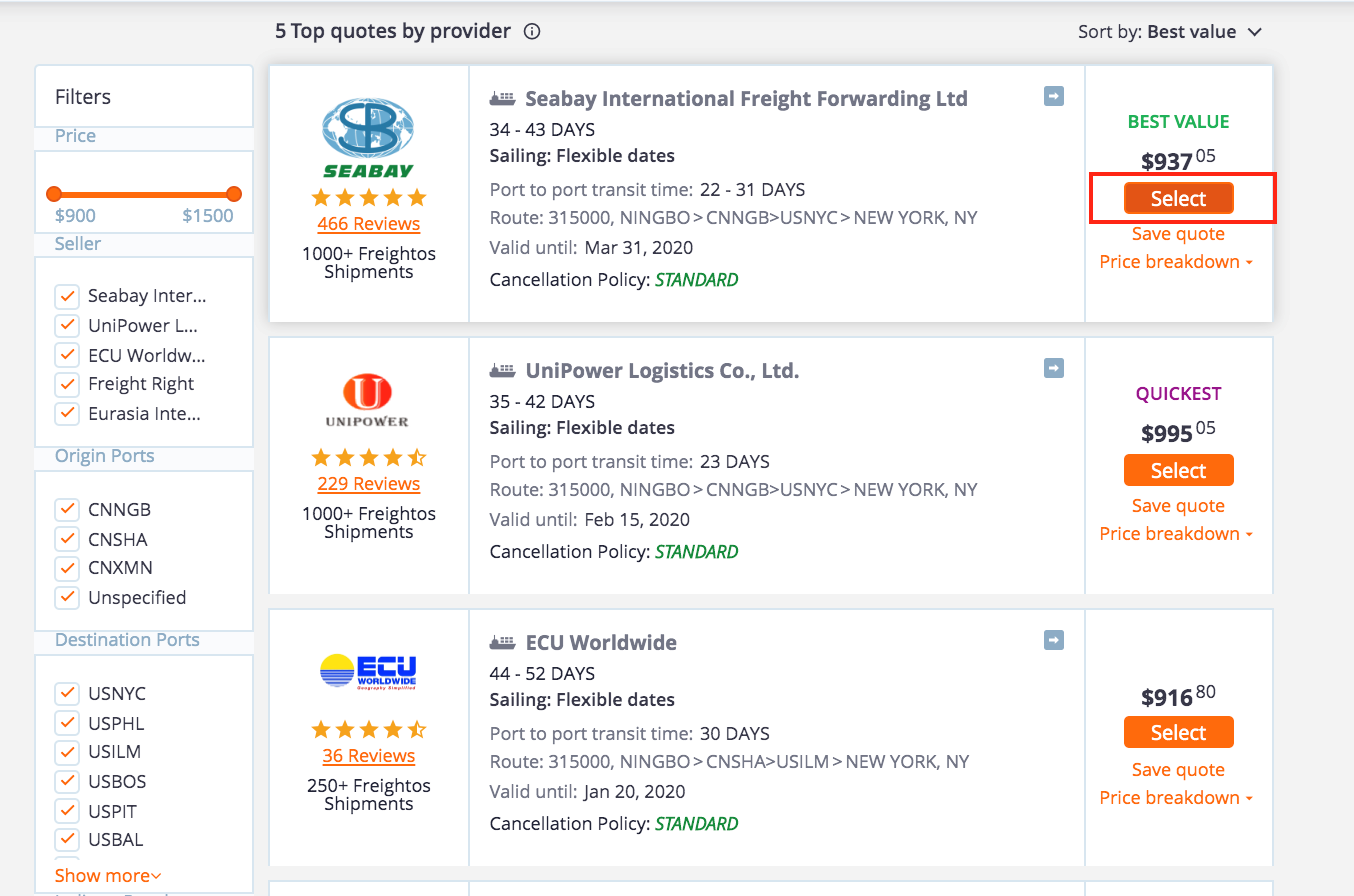The width and height of the screenshot is (1354, 896).
Task: Open the 36 Reviews link
Action: [368, 756]
